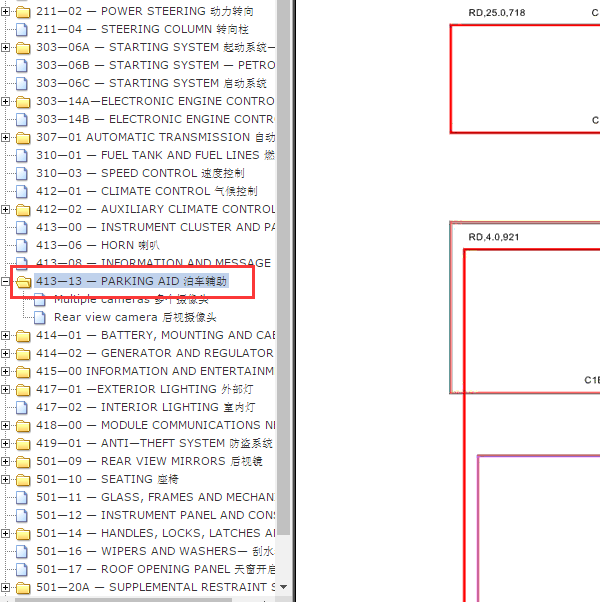Click the 307-01 AUTOMATIC TRANSMISSION folder icon
Viewport: 600px width, 602px height.
(x=23, y=138)
